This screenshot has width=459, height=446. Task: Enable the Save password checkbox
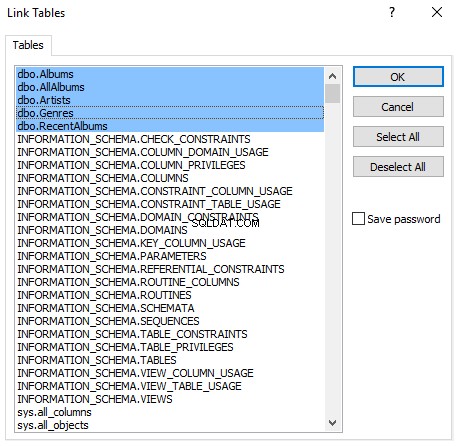coord(358,219)
